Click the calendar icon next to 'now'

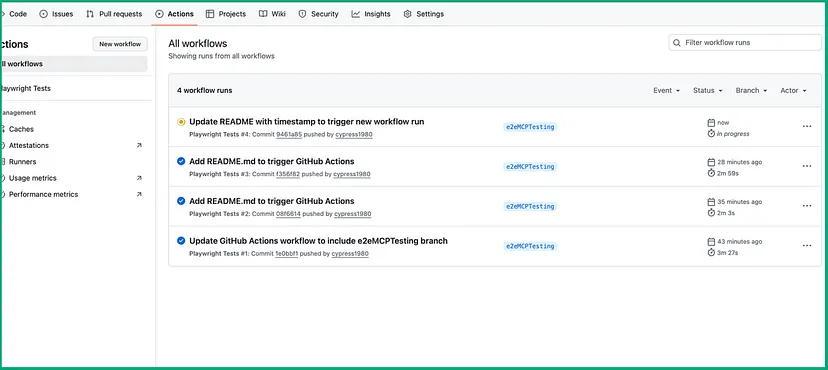click(x=711, y=122)
